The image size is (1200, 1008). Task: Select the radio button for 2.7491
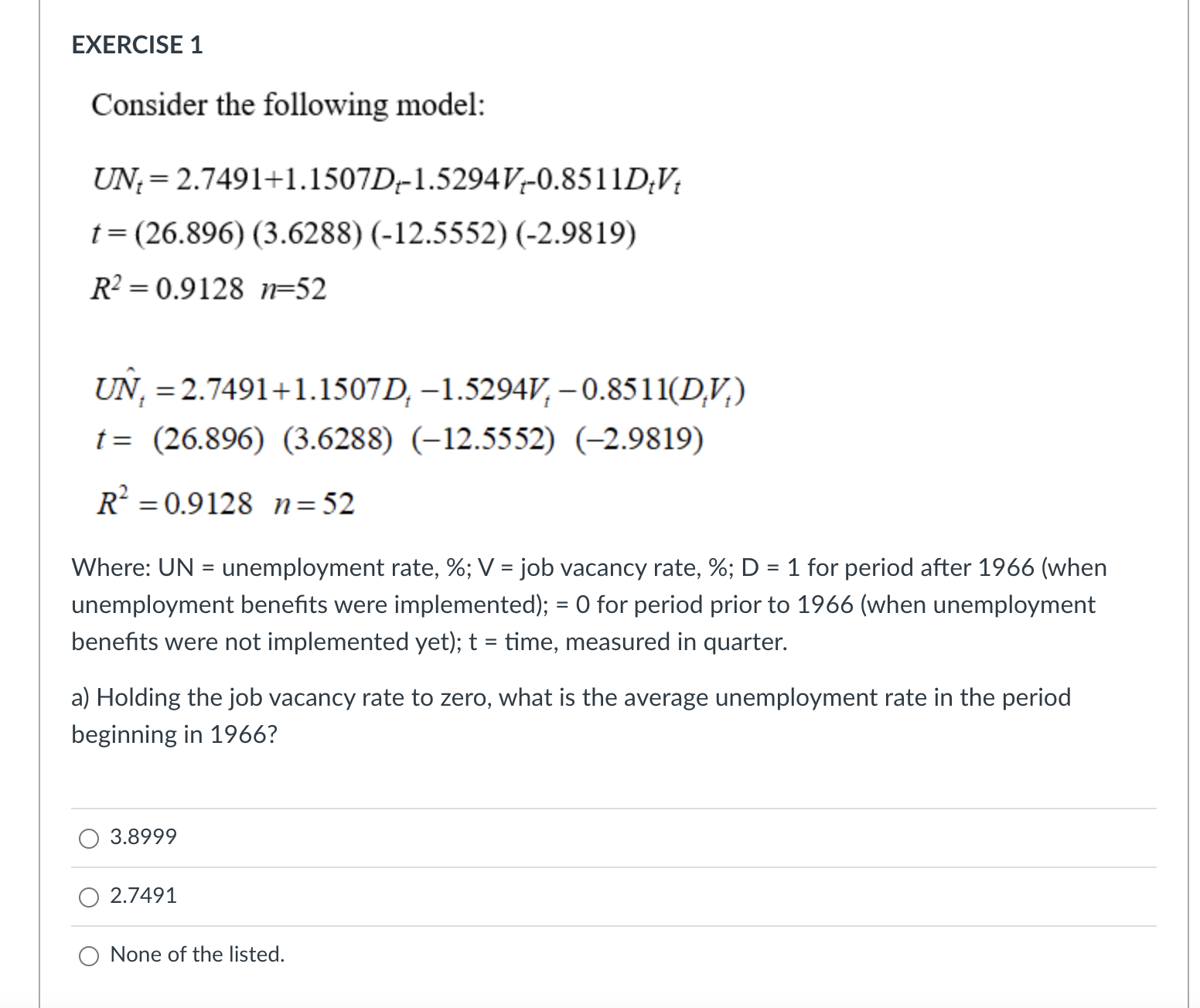87,897
